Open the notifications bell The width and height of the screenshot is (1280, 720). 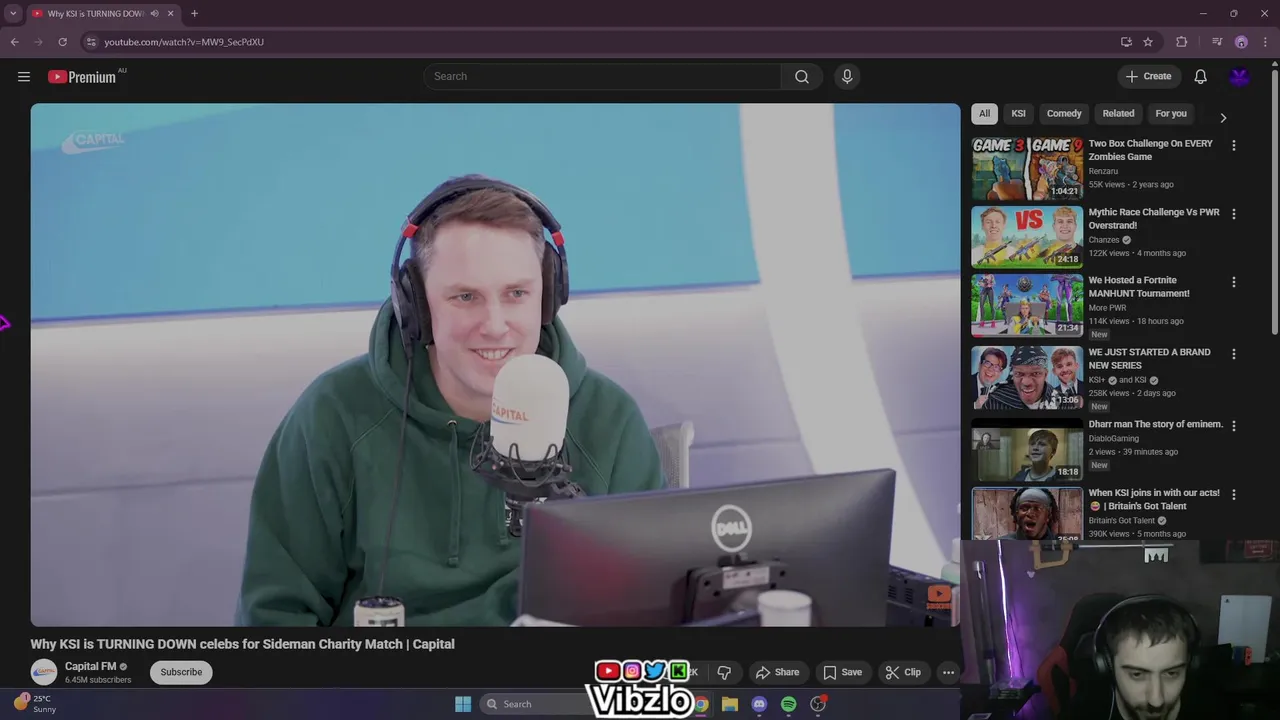(x=1200, y=77)
